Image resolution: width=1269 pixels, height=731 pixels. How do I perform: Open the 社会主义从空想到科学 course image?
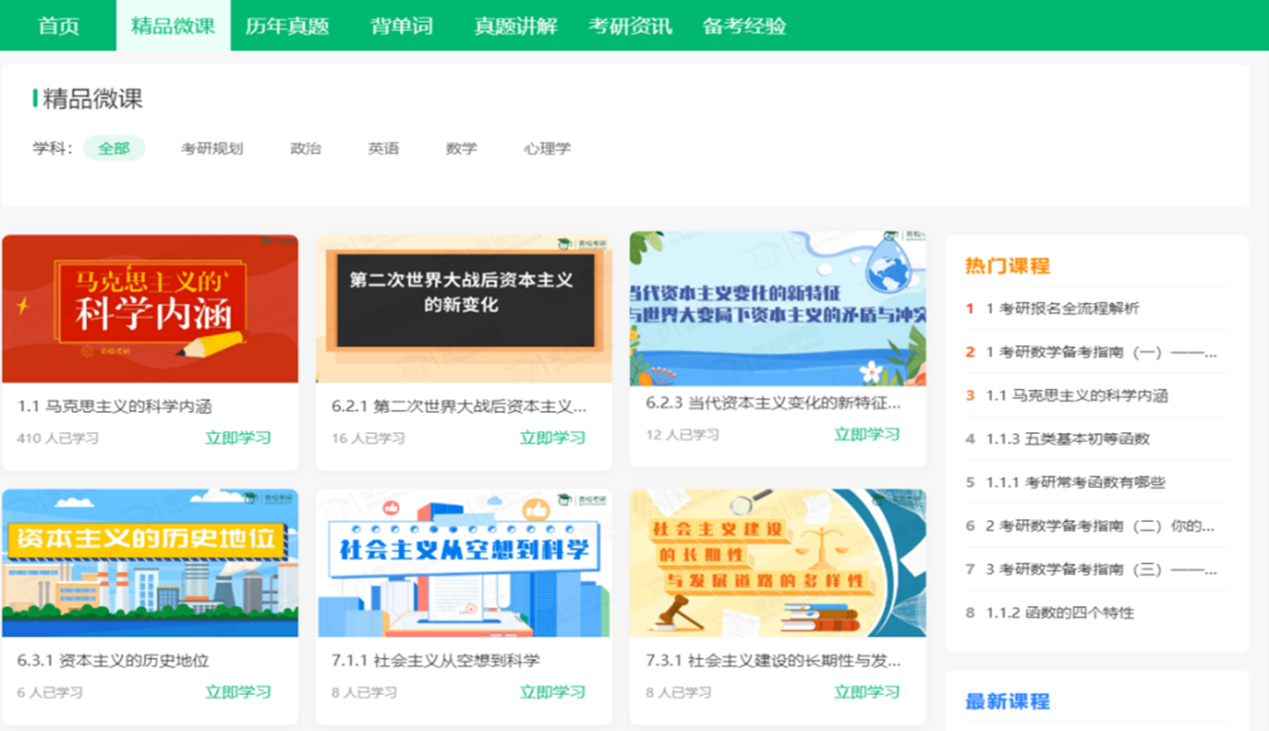click(464, 563)
